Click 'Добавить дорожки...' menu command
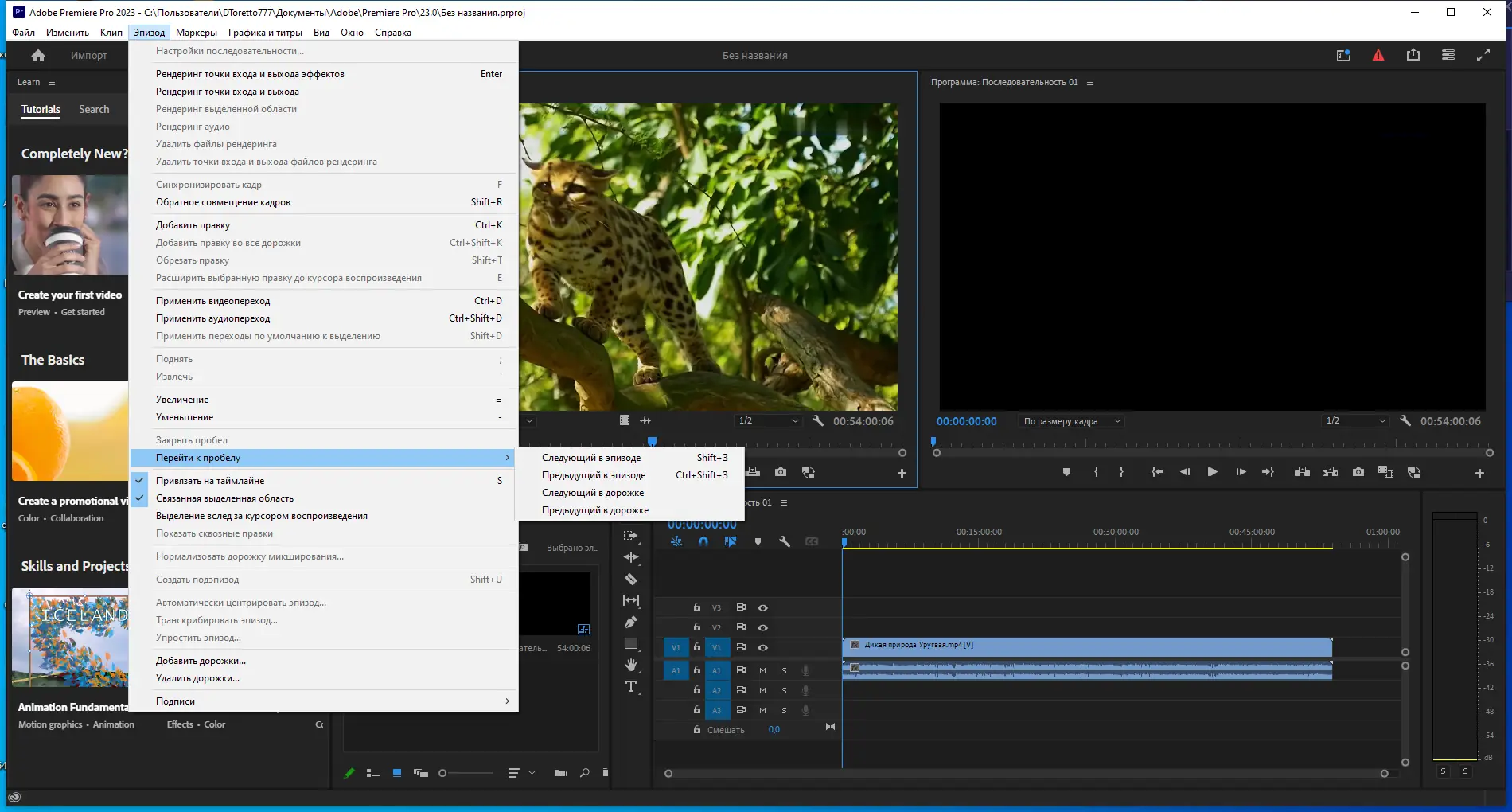 click(201, 661)
